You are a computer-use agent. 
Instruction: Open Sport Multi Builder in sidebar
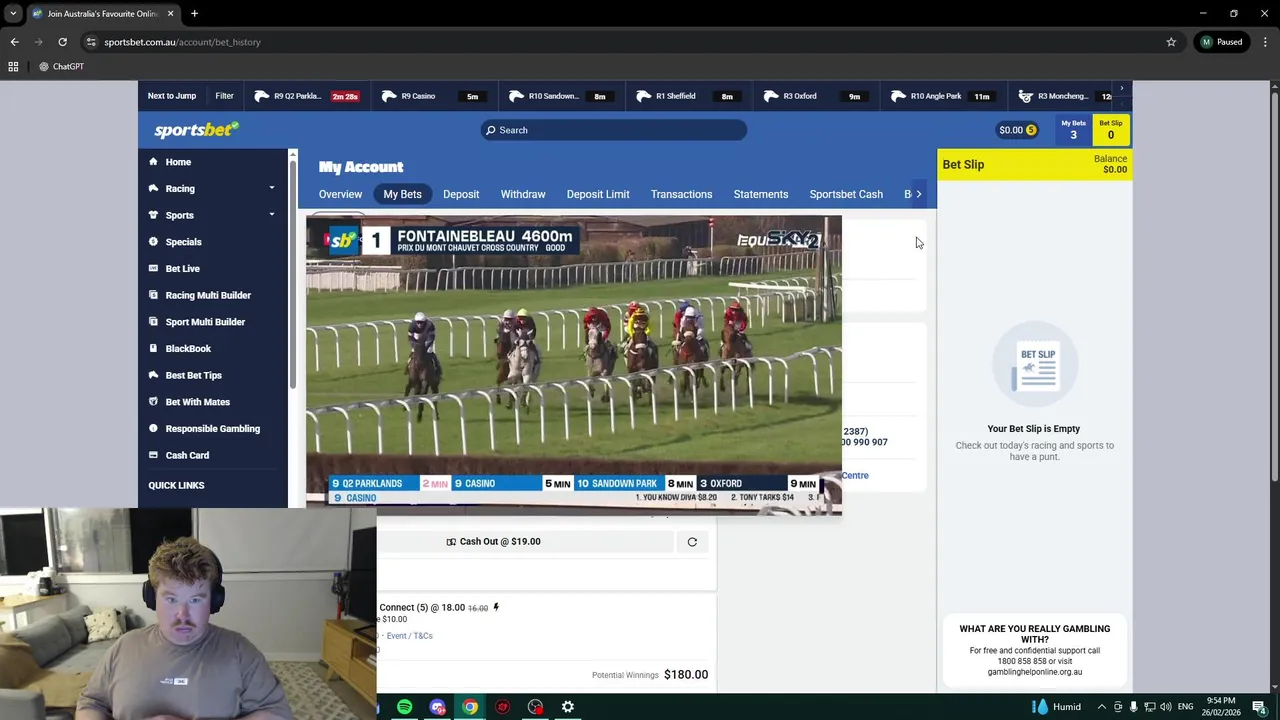click(x=205, y=322)
